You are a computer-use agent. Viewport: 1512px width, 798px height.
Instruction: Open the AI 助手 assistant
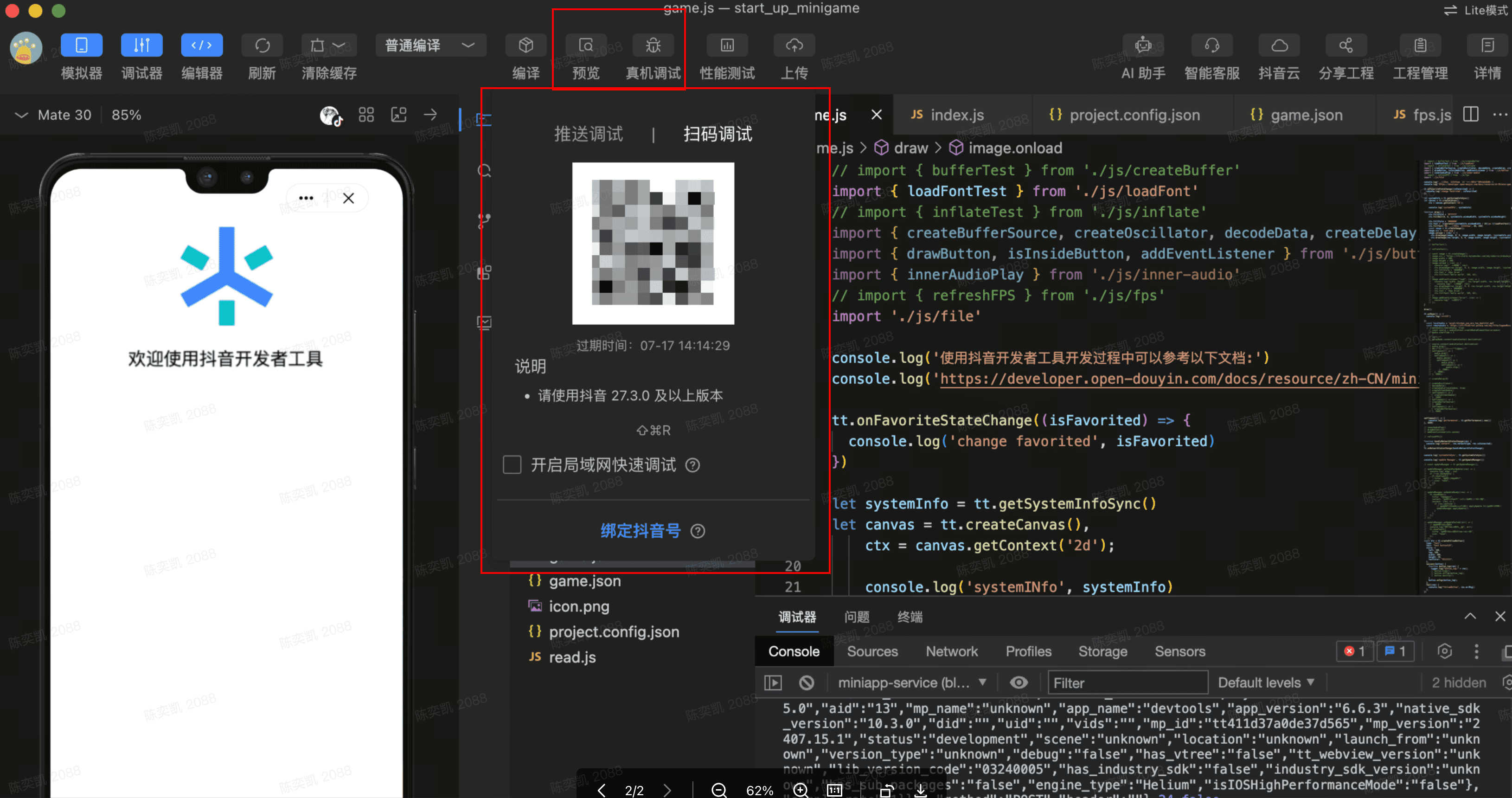click(1143, 46)
